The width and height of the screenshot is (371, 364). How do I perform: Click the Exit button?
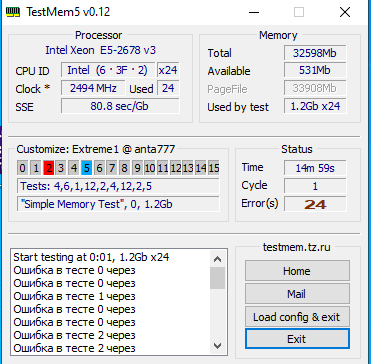coord(297,339)
